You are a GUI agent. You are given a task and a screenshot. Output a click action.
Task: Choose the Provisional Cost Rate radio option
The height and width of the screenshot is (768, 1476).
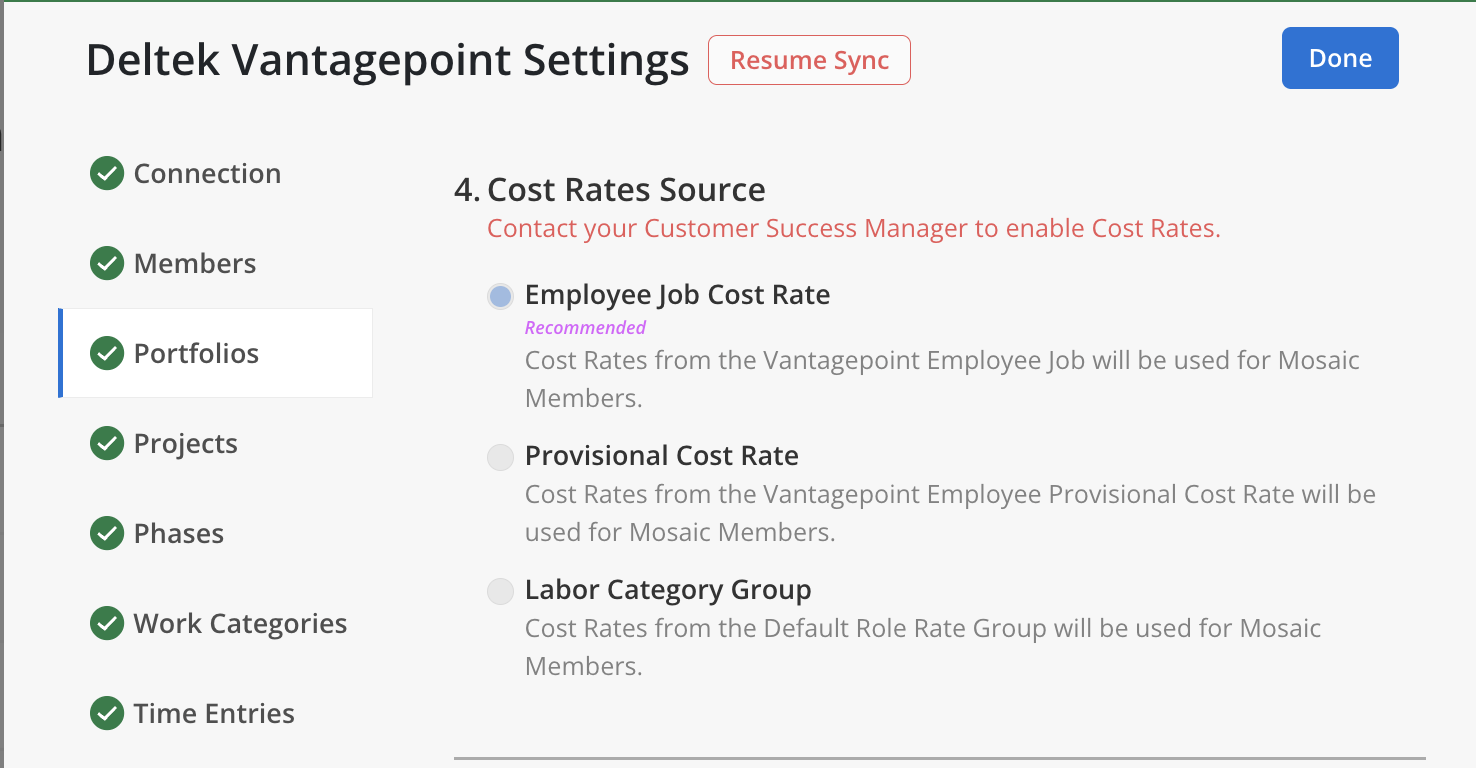[x=500, y=457]
